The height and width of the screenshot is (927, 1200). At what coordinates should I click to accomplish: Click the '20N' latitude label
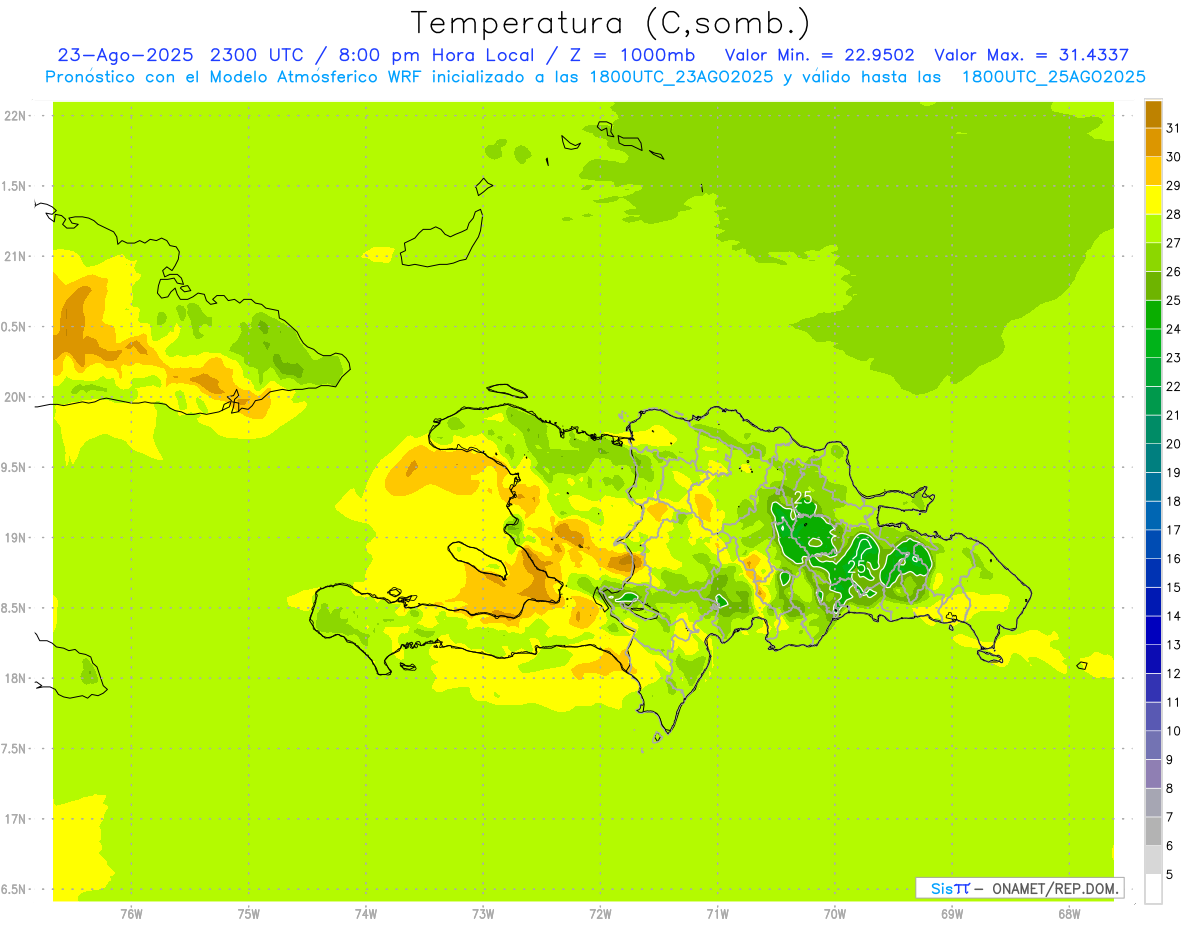point(15,397)
